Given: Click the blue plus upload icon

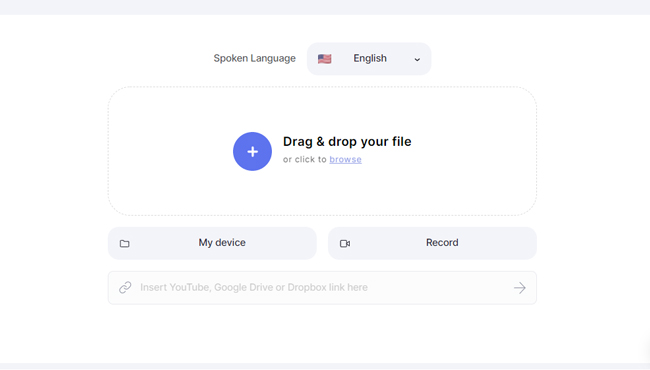Looking at the screenshot, I should point(252,151).
